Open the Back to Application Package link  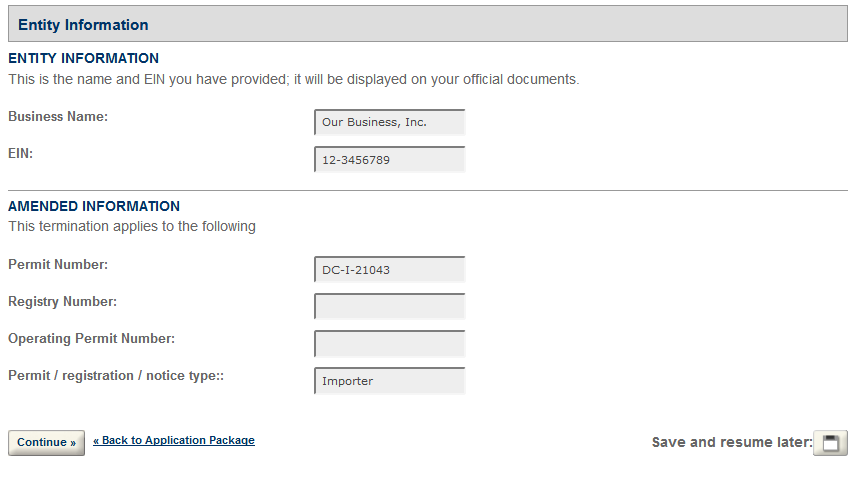pyautogui.click(x=174, y=441)
